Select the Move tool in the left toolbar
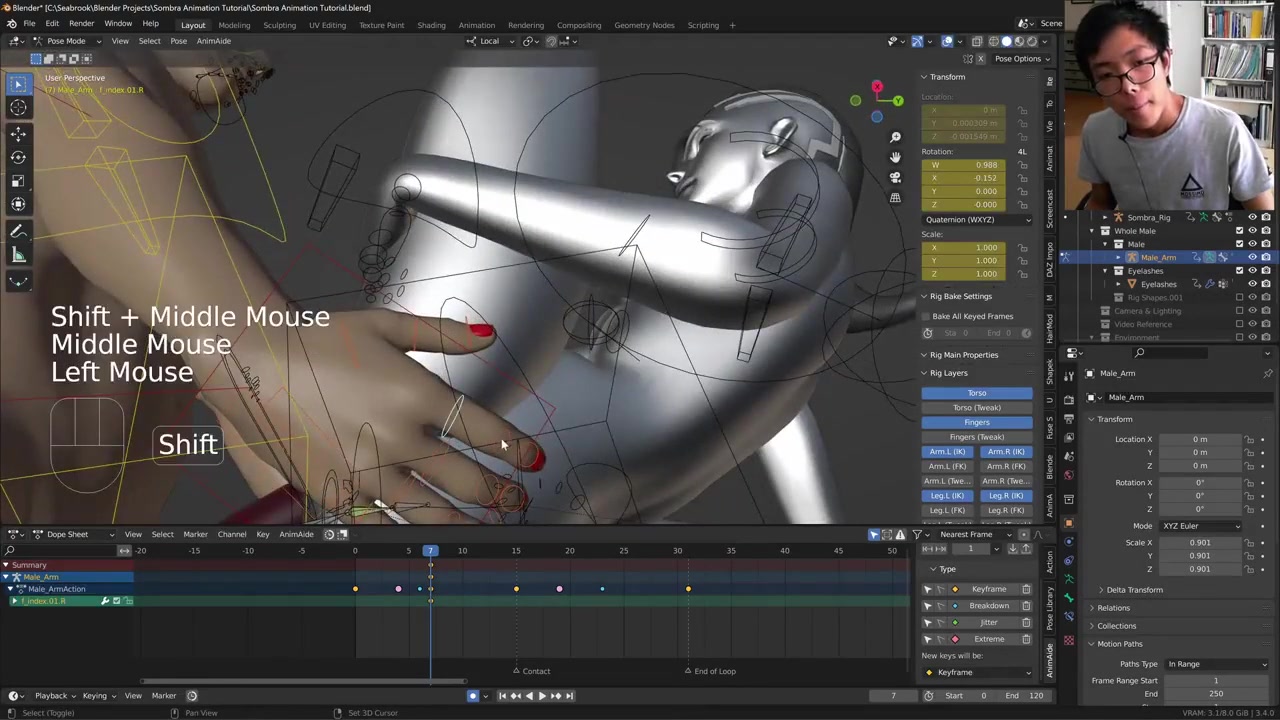Viewport: 1280px width, 720px height. (18, 133)
